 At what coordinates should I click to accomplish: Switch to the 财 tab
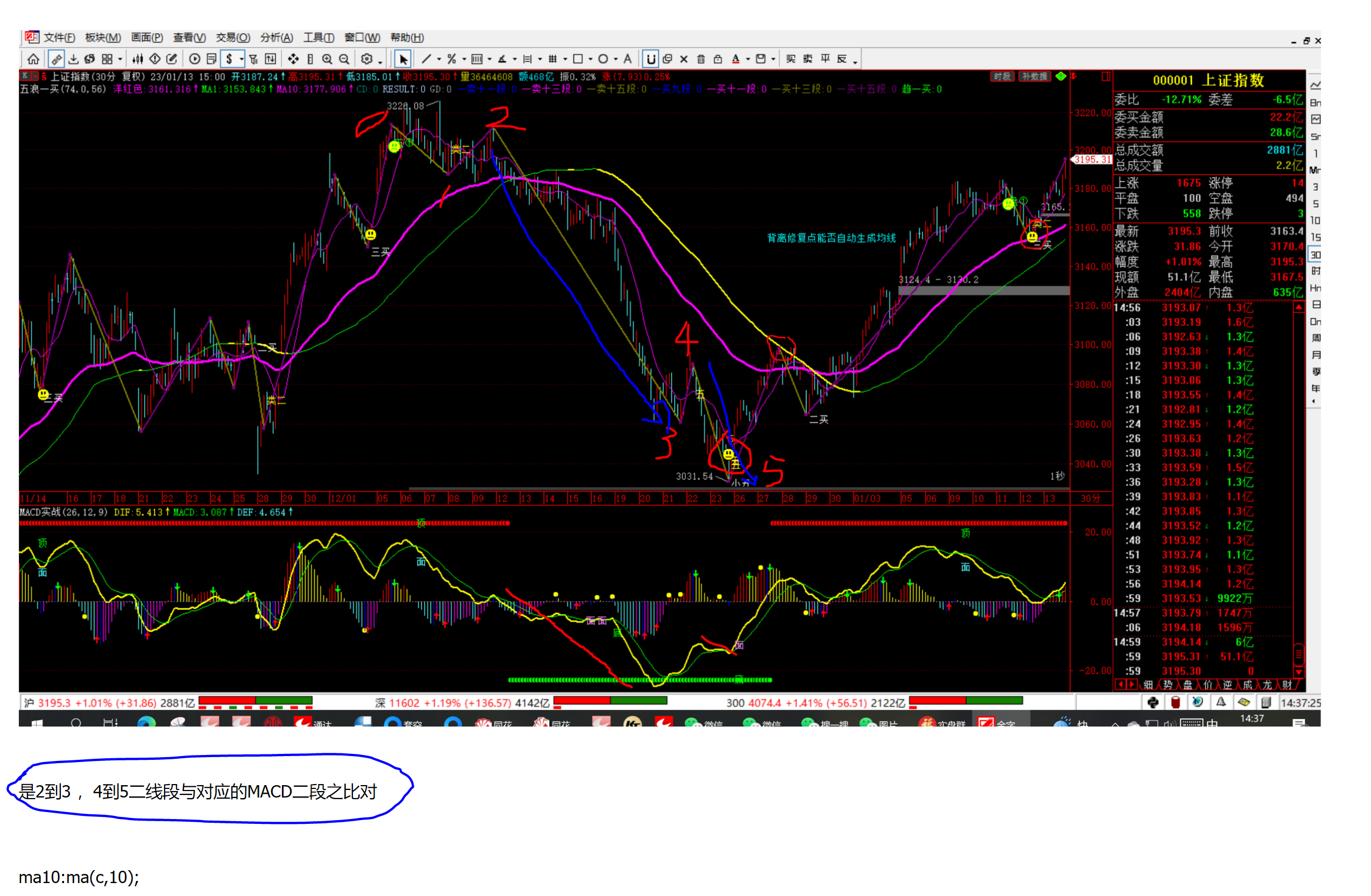click(1287, 685)
